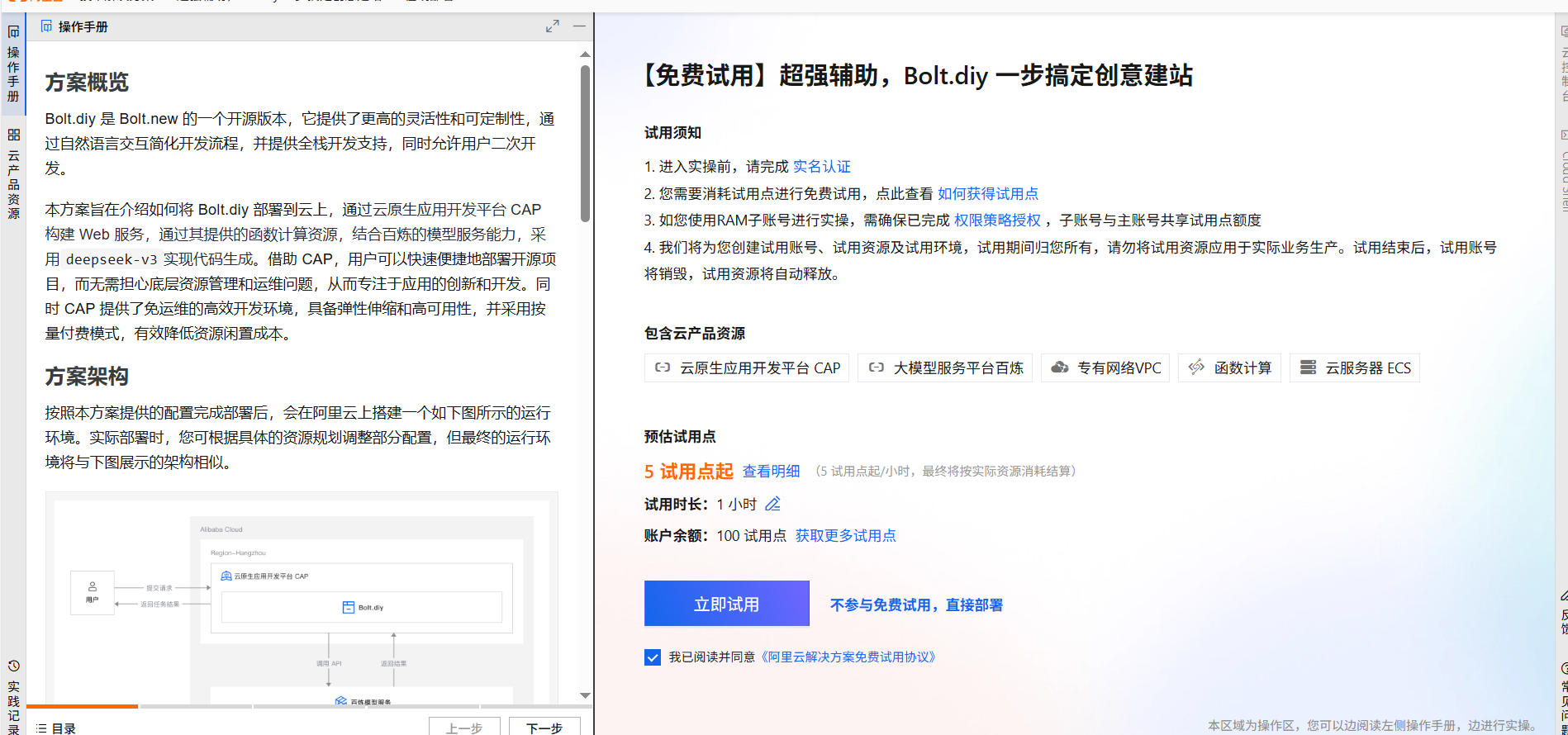Viewport: 1568px width, 735px height.
Task: Open the 目录 table of contents
Action: (x=57, y=728)
